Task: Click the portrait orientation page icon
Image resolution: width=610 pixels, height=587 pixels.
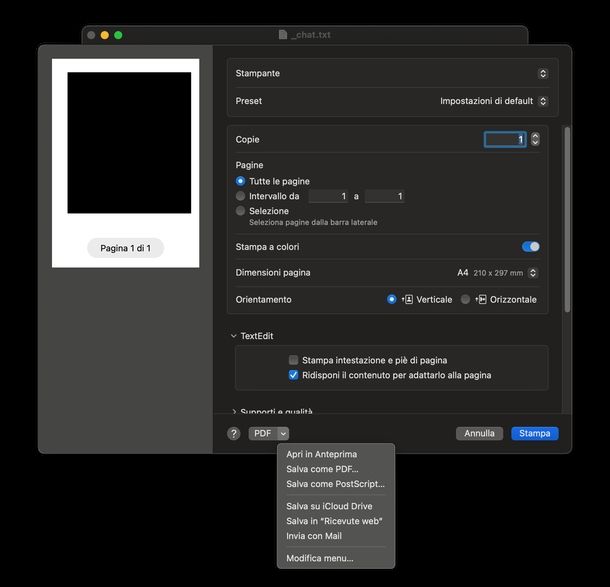Action: click(407, 299)
